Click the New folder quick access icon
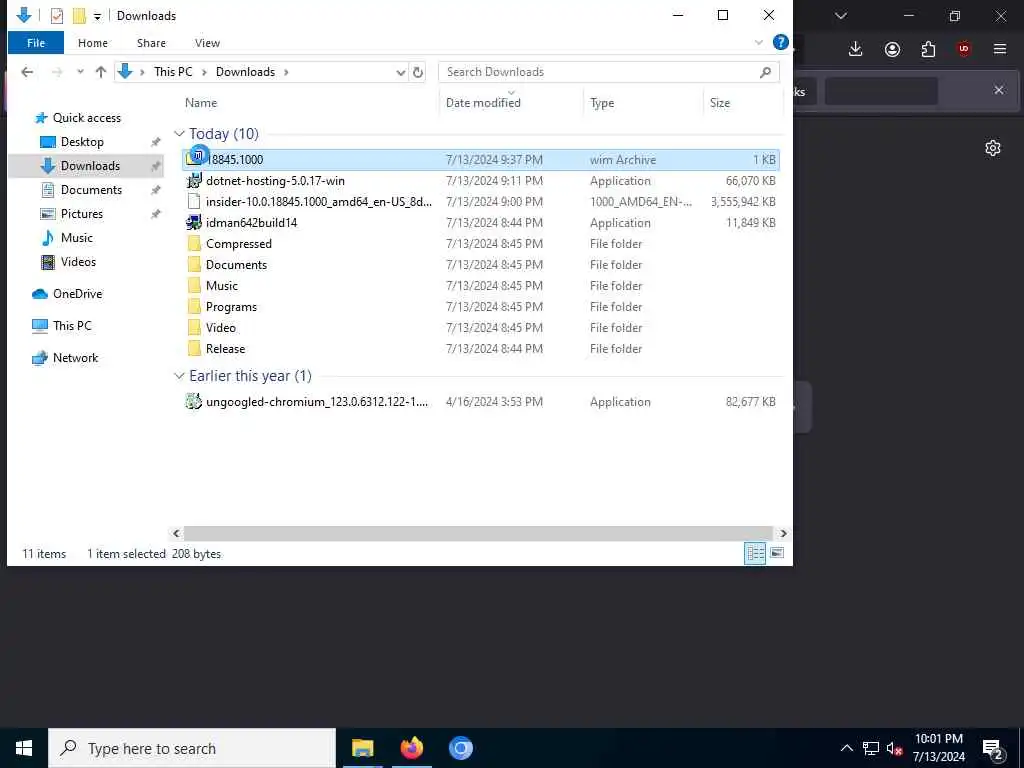 79,16
